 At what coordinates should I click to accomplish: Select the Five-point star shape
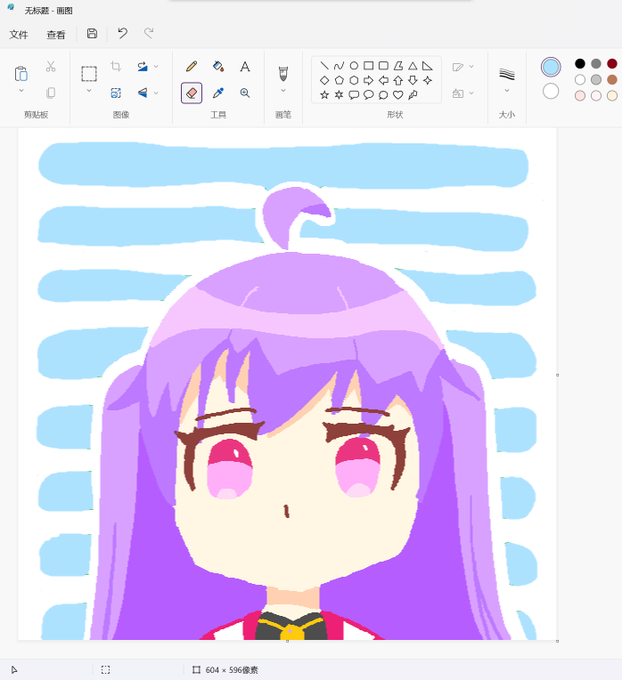(324, 95)
